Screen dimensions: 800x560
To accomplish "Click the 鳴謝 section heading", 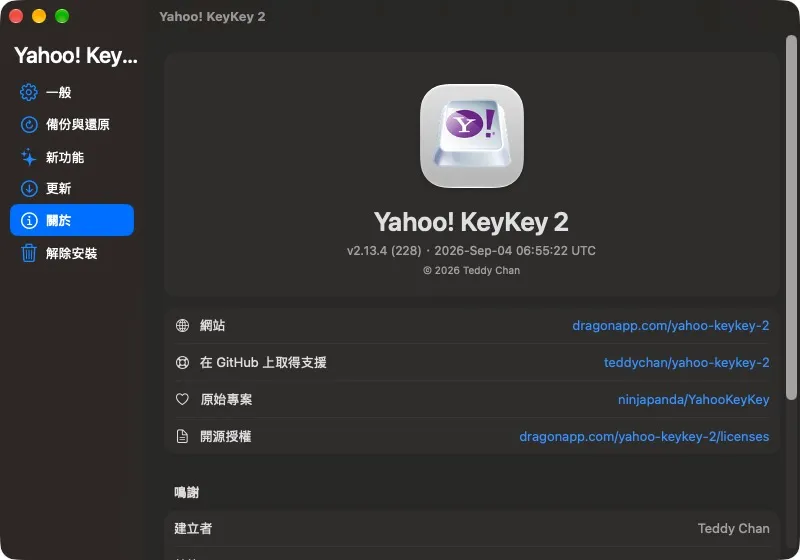I will 187,492.
